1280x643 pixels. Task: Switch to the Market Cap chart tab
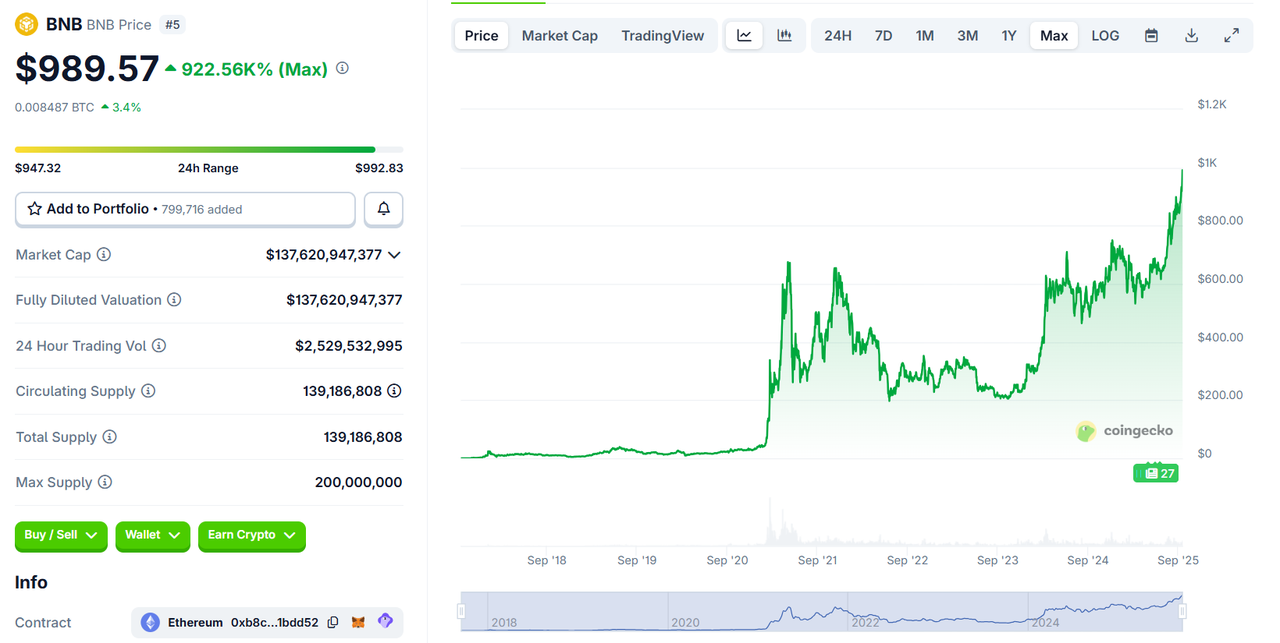(560, 35)
